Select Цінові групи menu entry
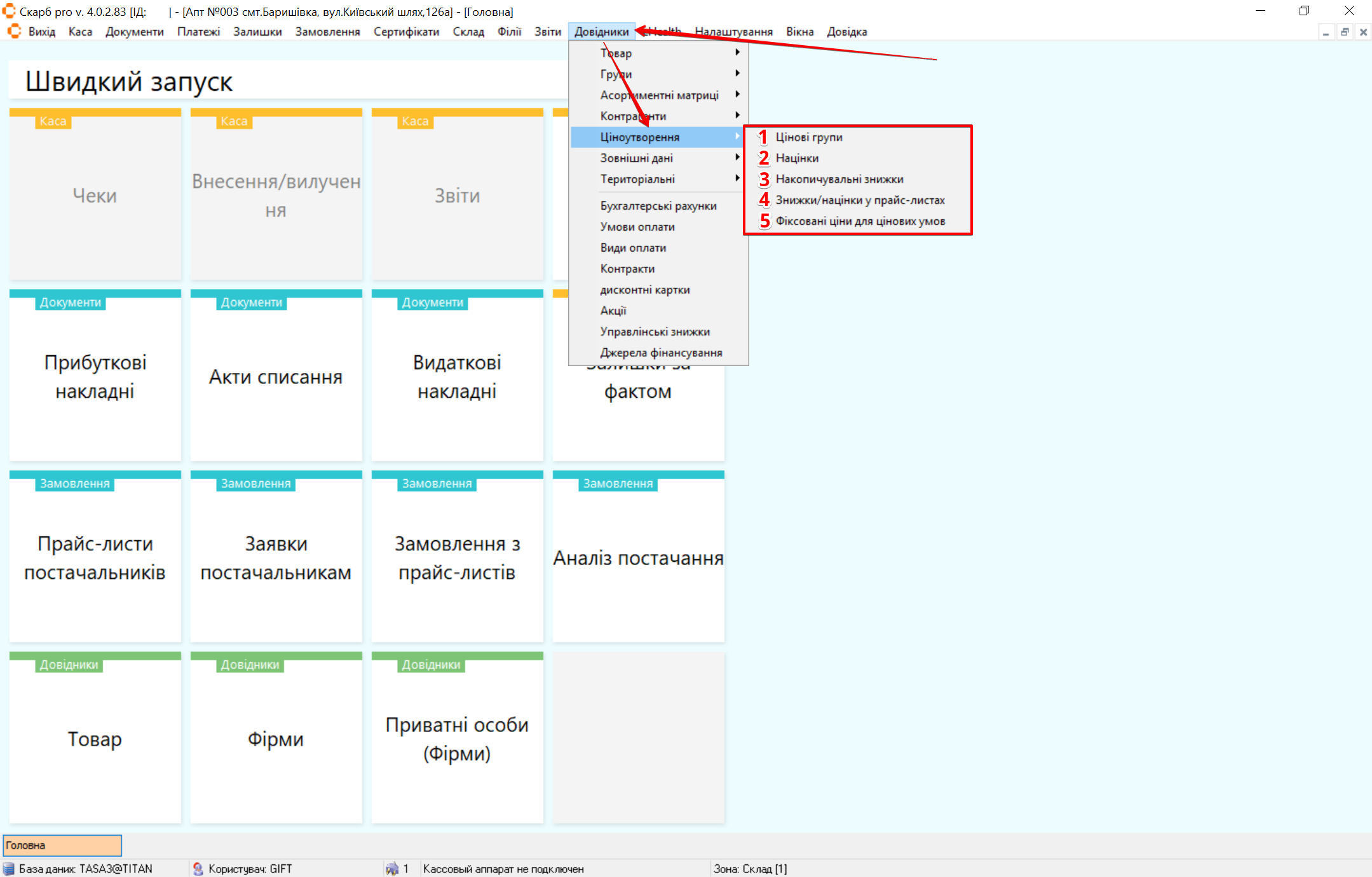 (808, 137)
